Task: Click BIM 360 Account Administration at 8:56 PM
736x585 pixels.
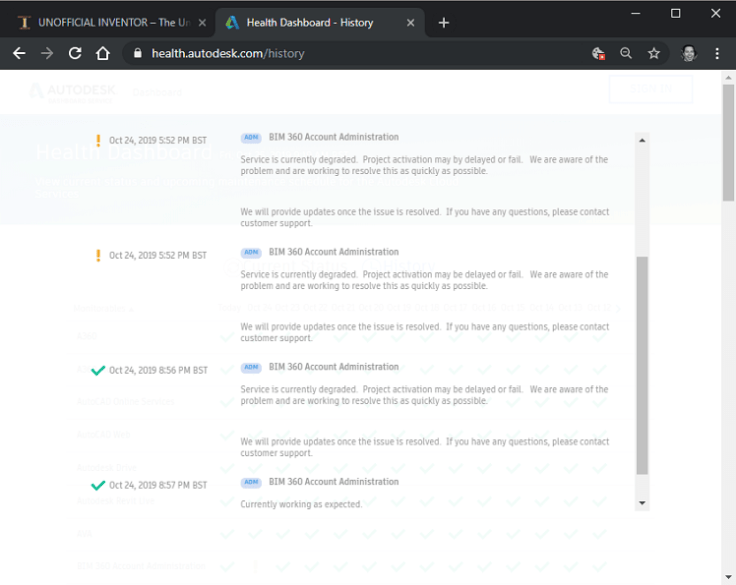Action: pyautogui.click(x=334, y=367)
